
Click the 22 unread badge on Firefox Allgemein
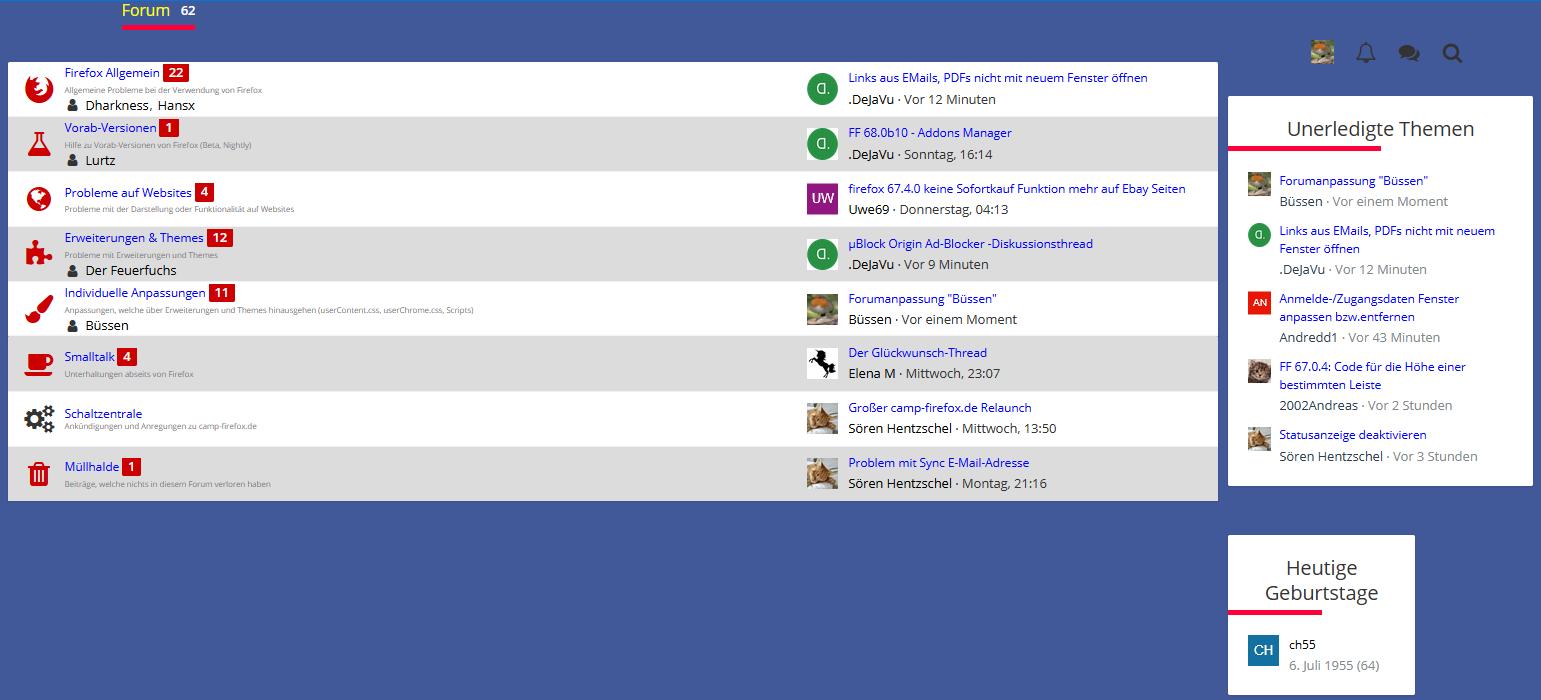pyautogui.click(x=176, y=73)
